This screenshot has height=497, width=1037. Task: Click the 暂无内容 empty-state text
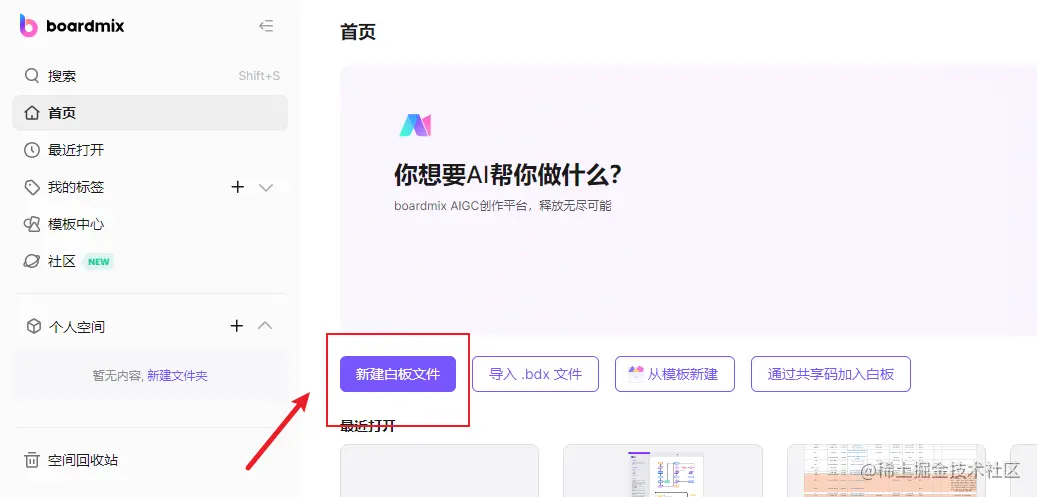click(x=118, y=376)
